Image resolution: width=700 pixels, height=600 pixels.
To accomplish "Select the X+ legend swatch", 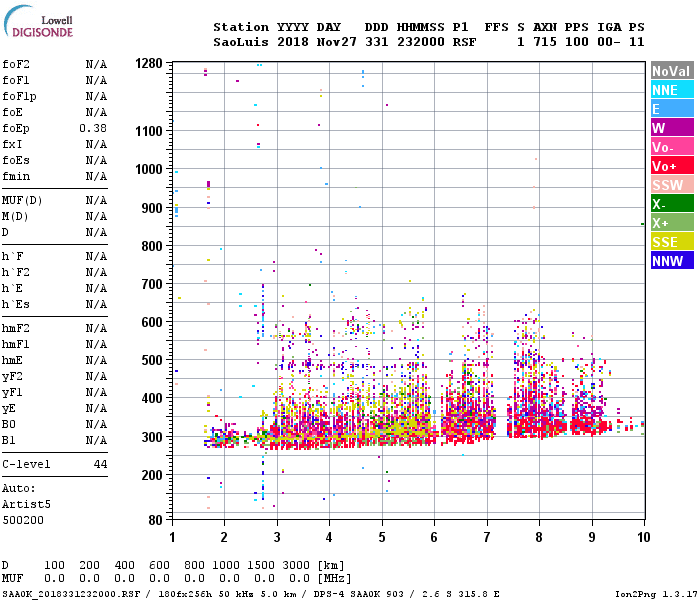I will [672, 223].
